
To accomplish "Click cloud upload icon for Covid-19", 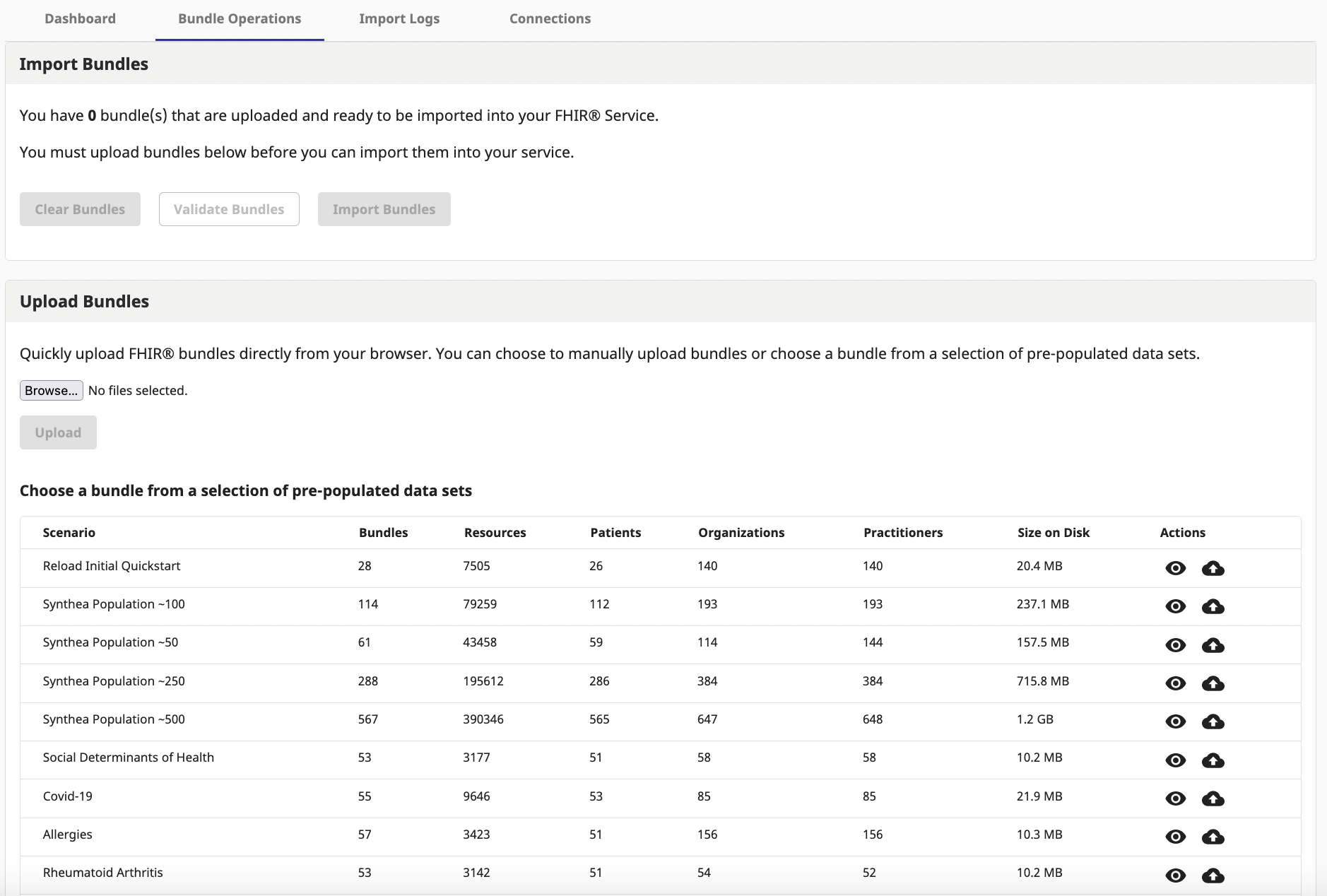I will 1213,798.
